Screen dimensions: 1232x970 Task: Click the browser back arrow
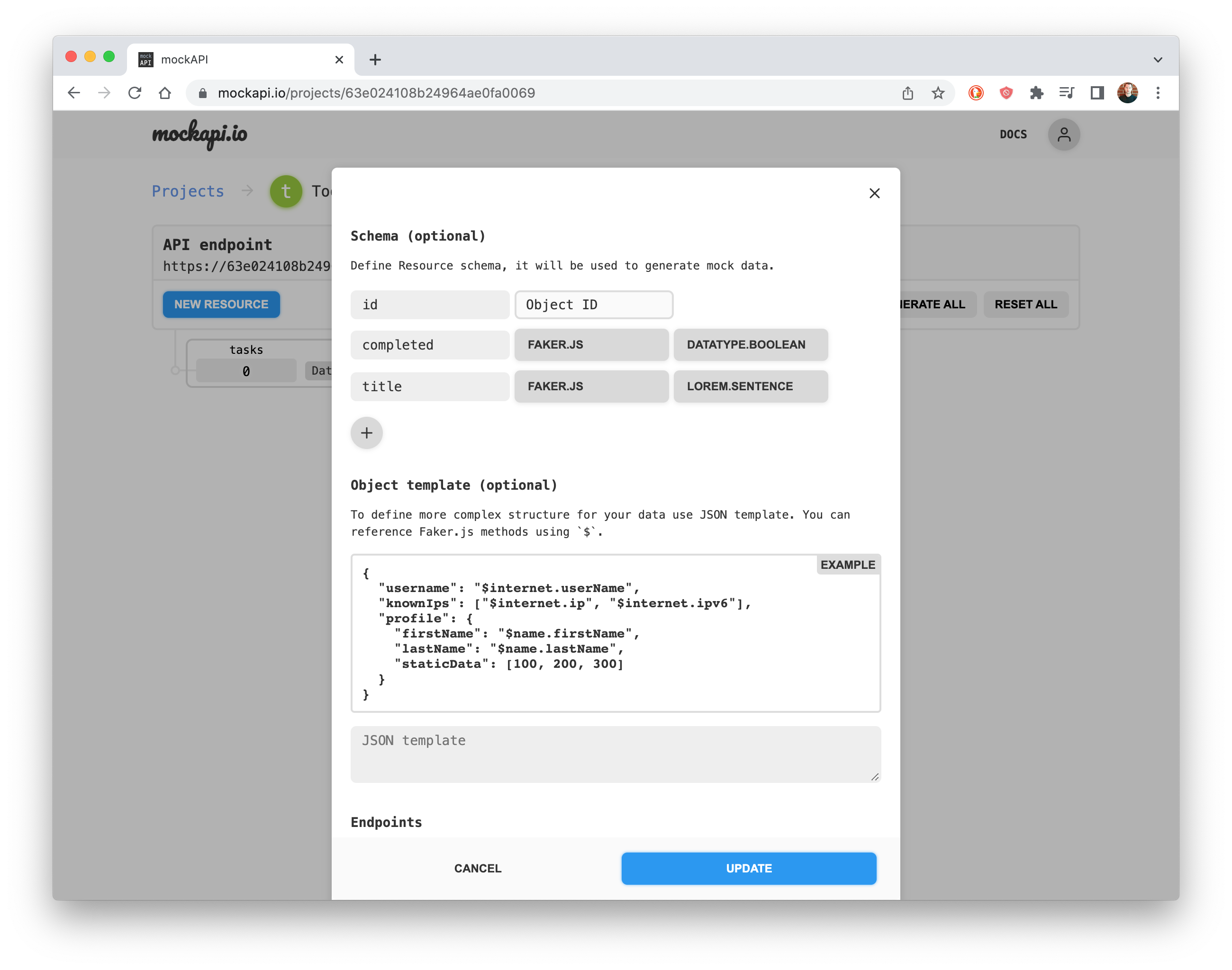tap(74, 92)
